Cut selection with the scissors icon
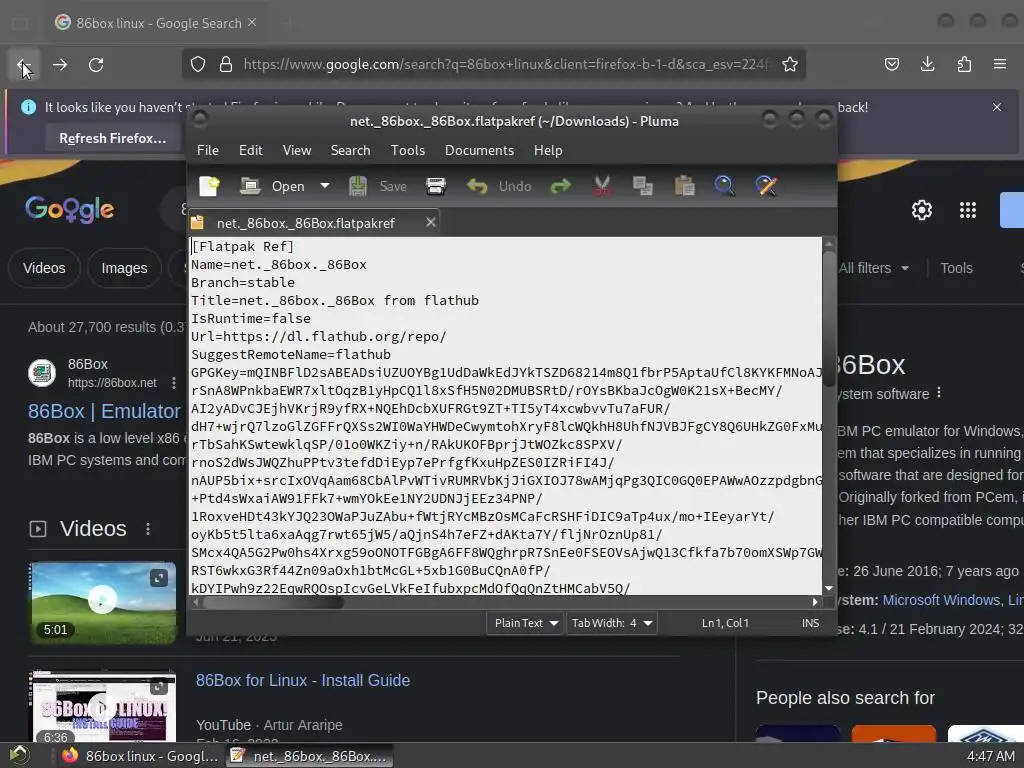This screenshot has height=768, width=1024. (602, 186)
